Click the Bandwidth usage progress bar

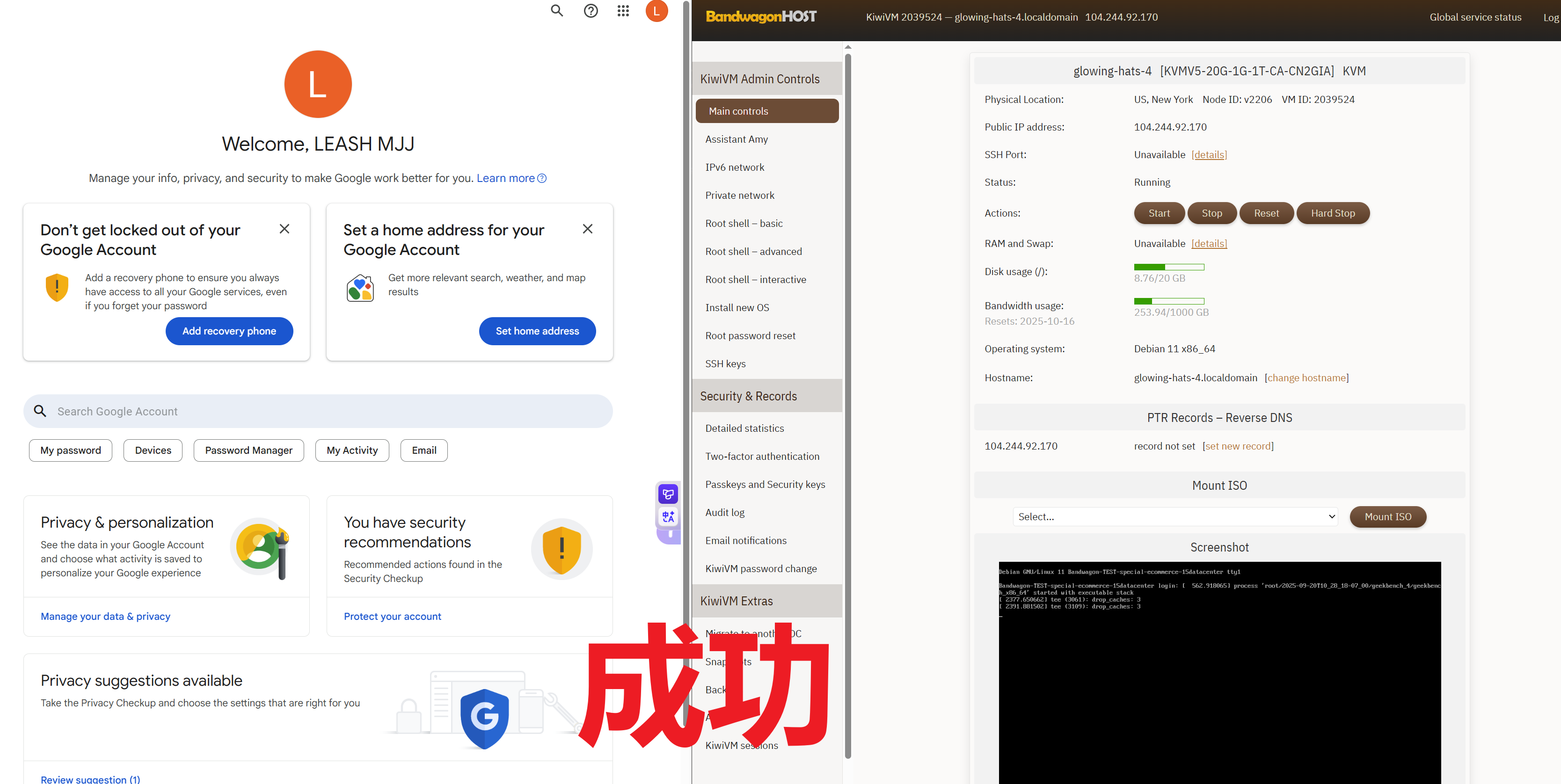pyautogui.click(x=1169, y=301)
